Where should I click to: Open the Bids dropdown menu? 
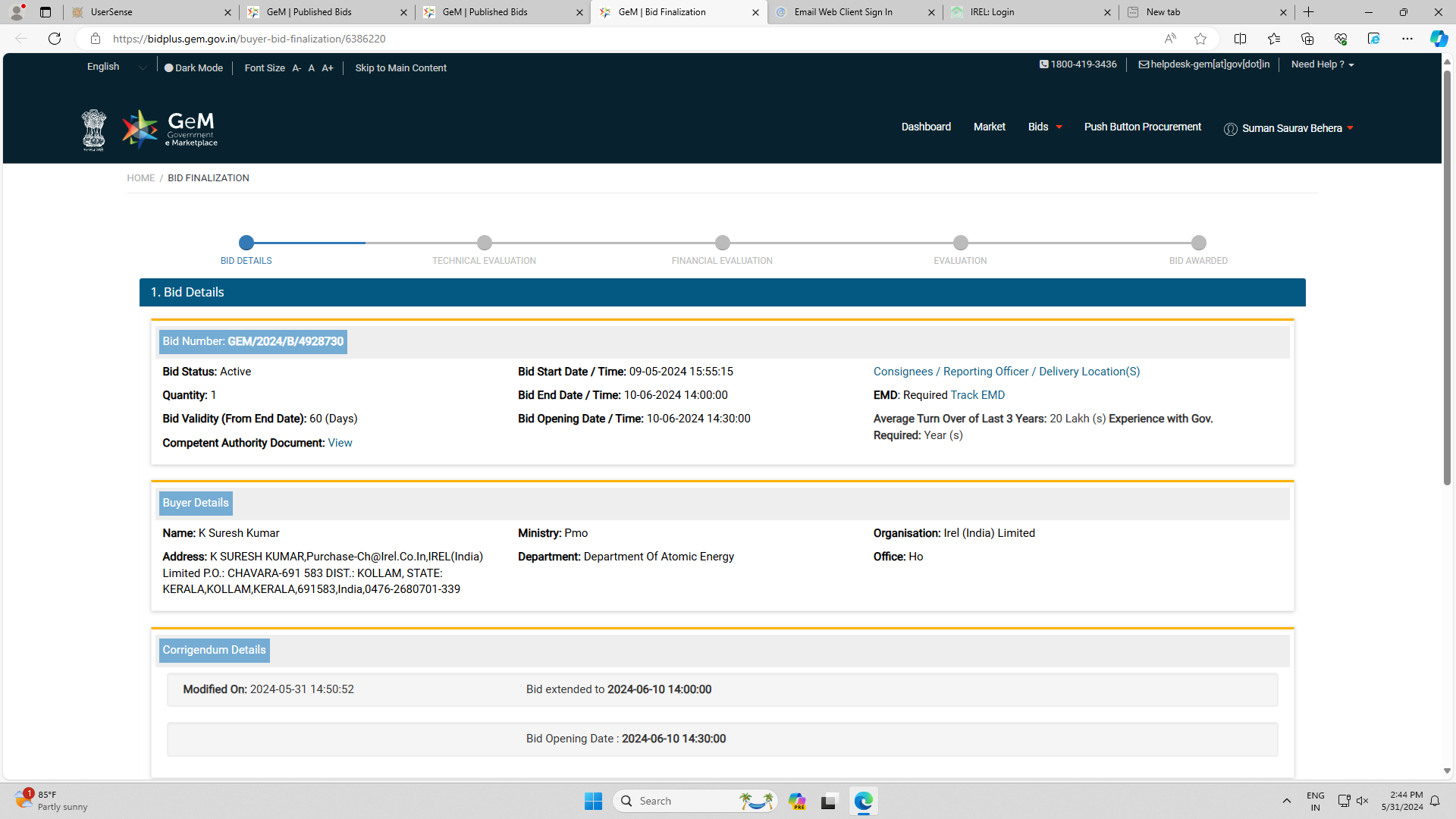point(1044,127)
